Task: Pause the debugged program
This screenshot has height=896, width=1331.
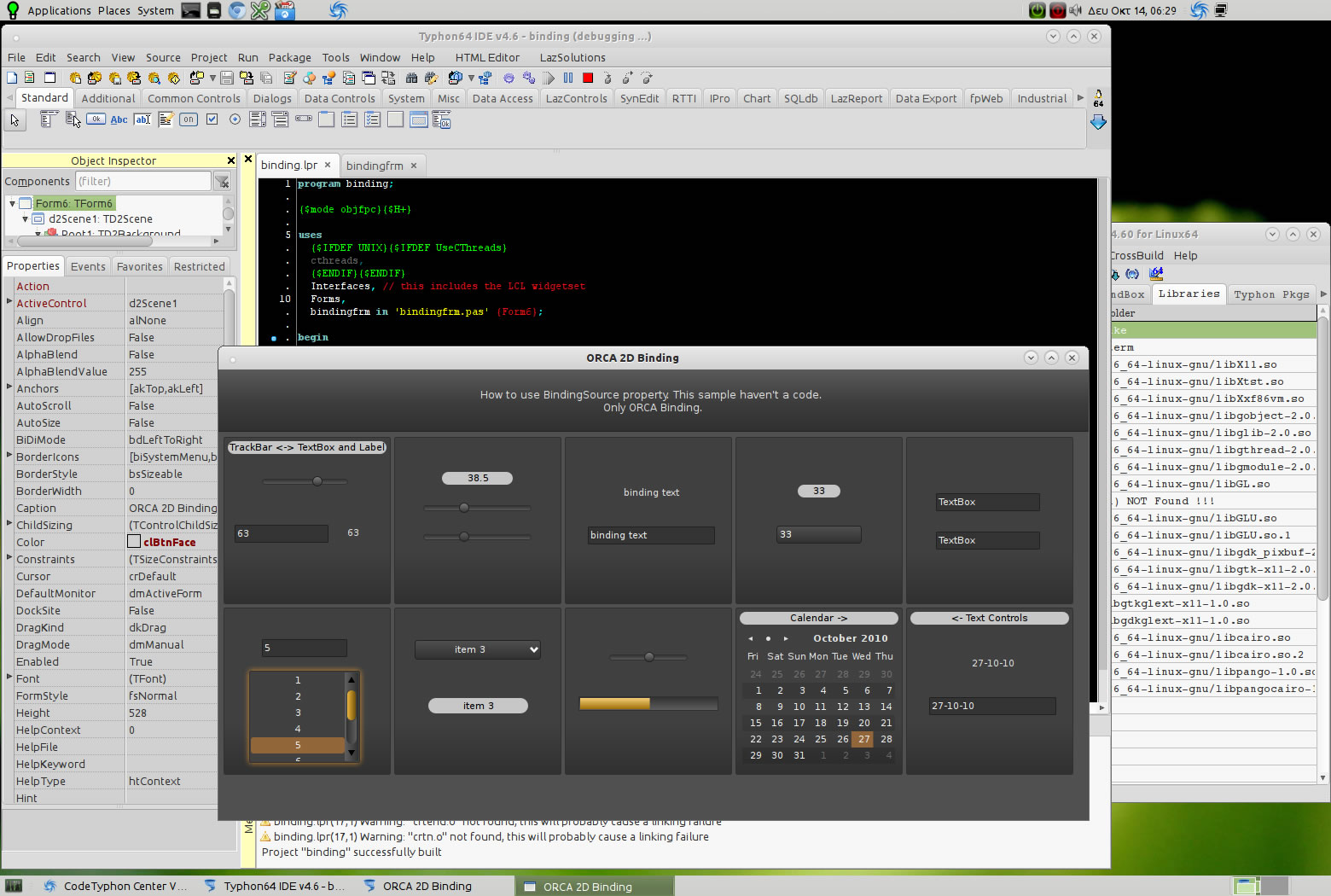Action: 568,78
